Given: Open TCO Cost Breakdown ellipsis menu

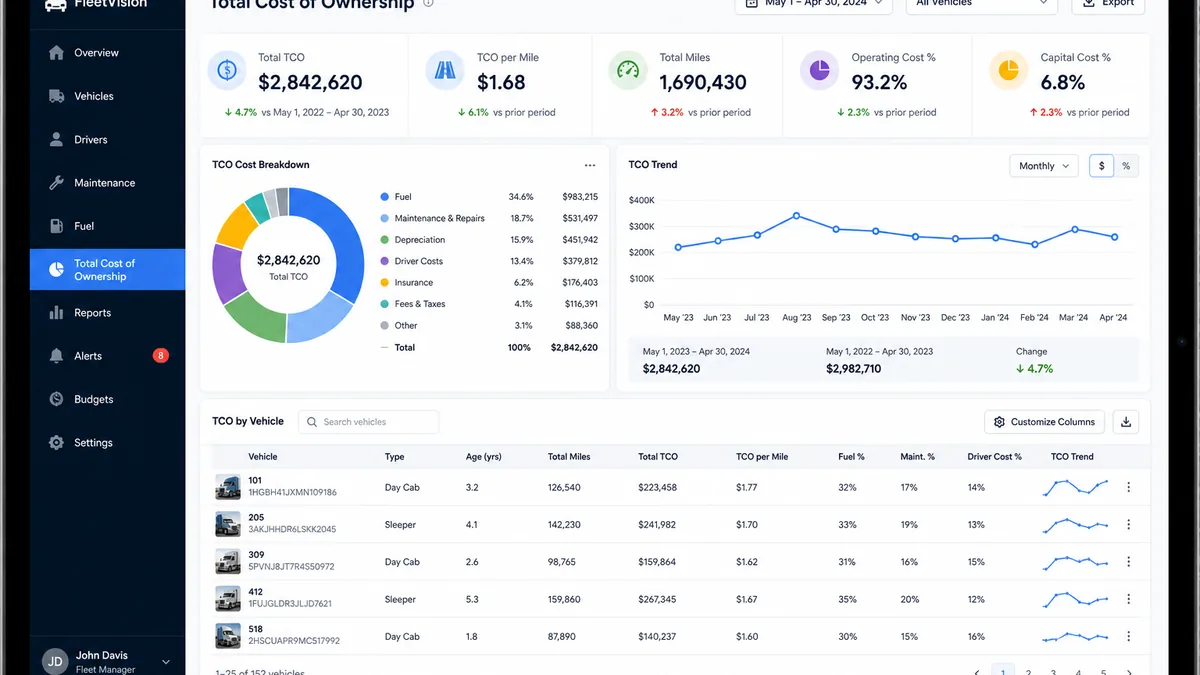Looking at the screenshot, I should click(590, 165).
